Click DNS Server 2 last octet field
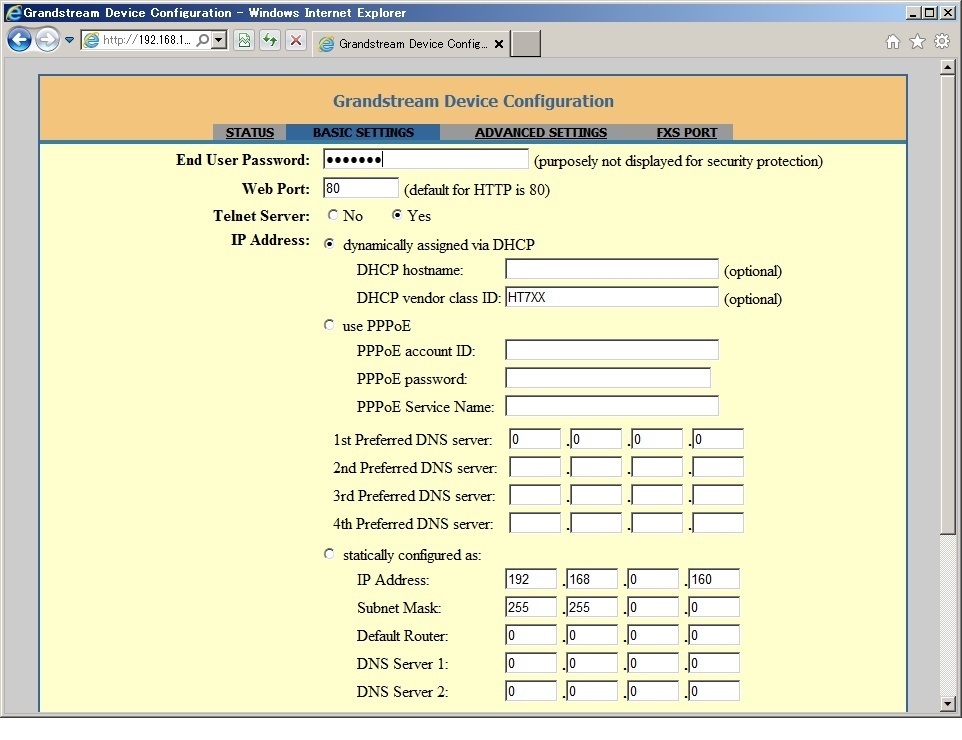Image resolution: width=962 pixels, height=740 pixels. click(714, 692)
